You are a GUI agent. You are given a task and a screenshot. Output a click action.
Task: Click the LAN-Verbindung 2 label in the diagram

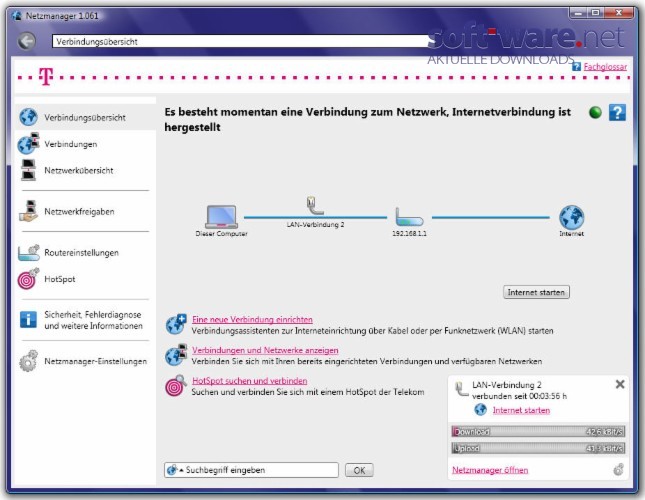coord(316,225)
